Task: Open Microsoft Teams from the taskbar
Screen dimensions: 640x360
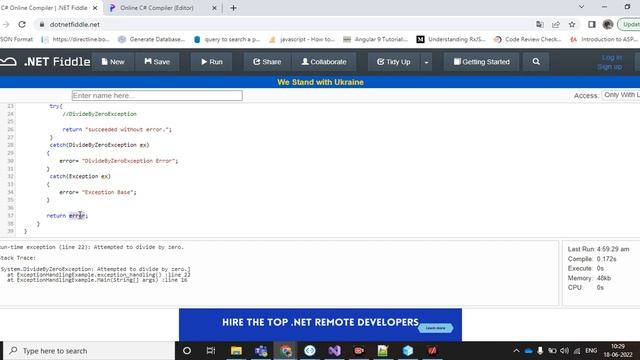Action: click(x=261, y=351)
